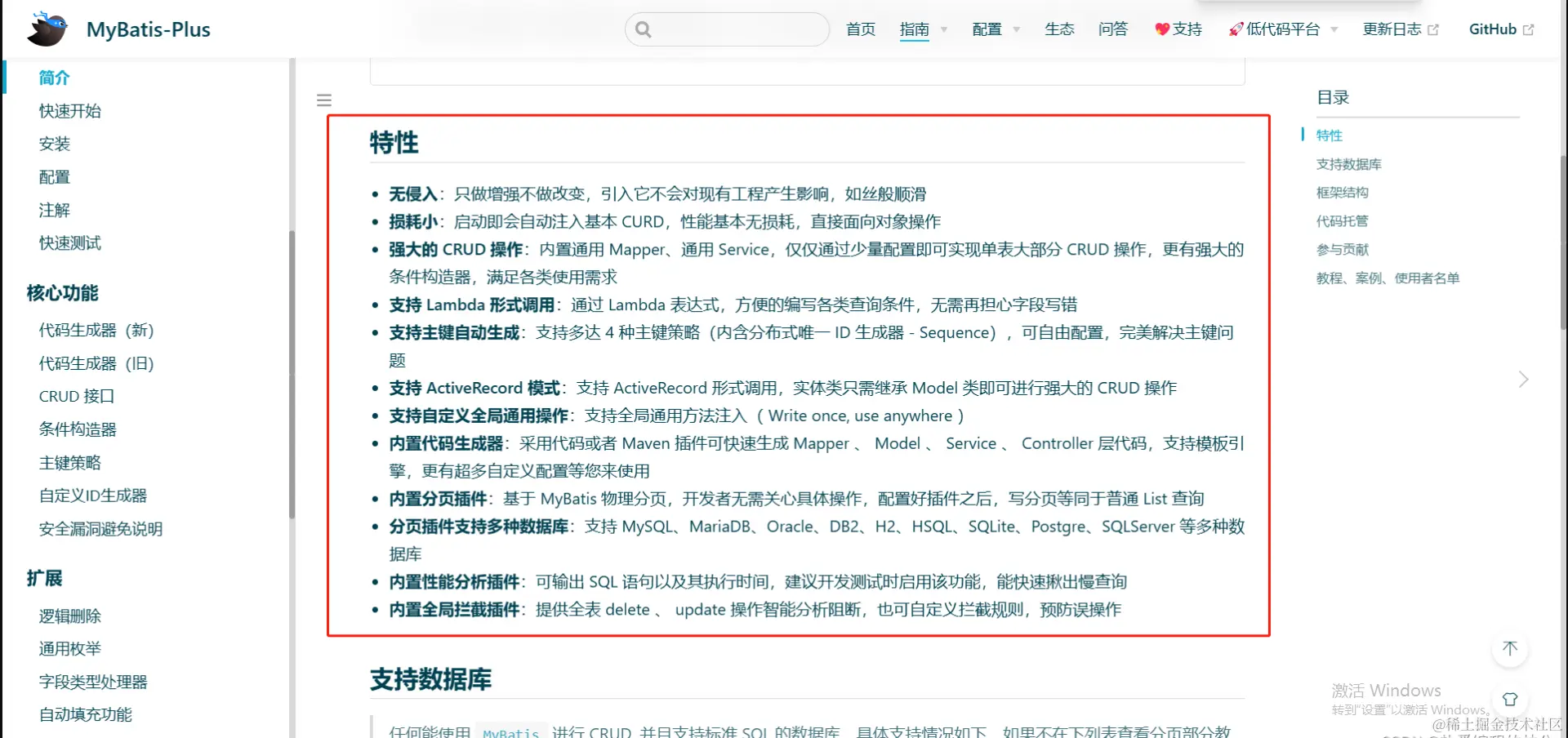This screenshot has width=1568, height=738.
Task: Jump to 参与贡献 in the table of contents
Action: (1343, 250)
